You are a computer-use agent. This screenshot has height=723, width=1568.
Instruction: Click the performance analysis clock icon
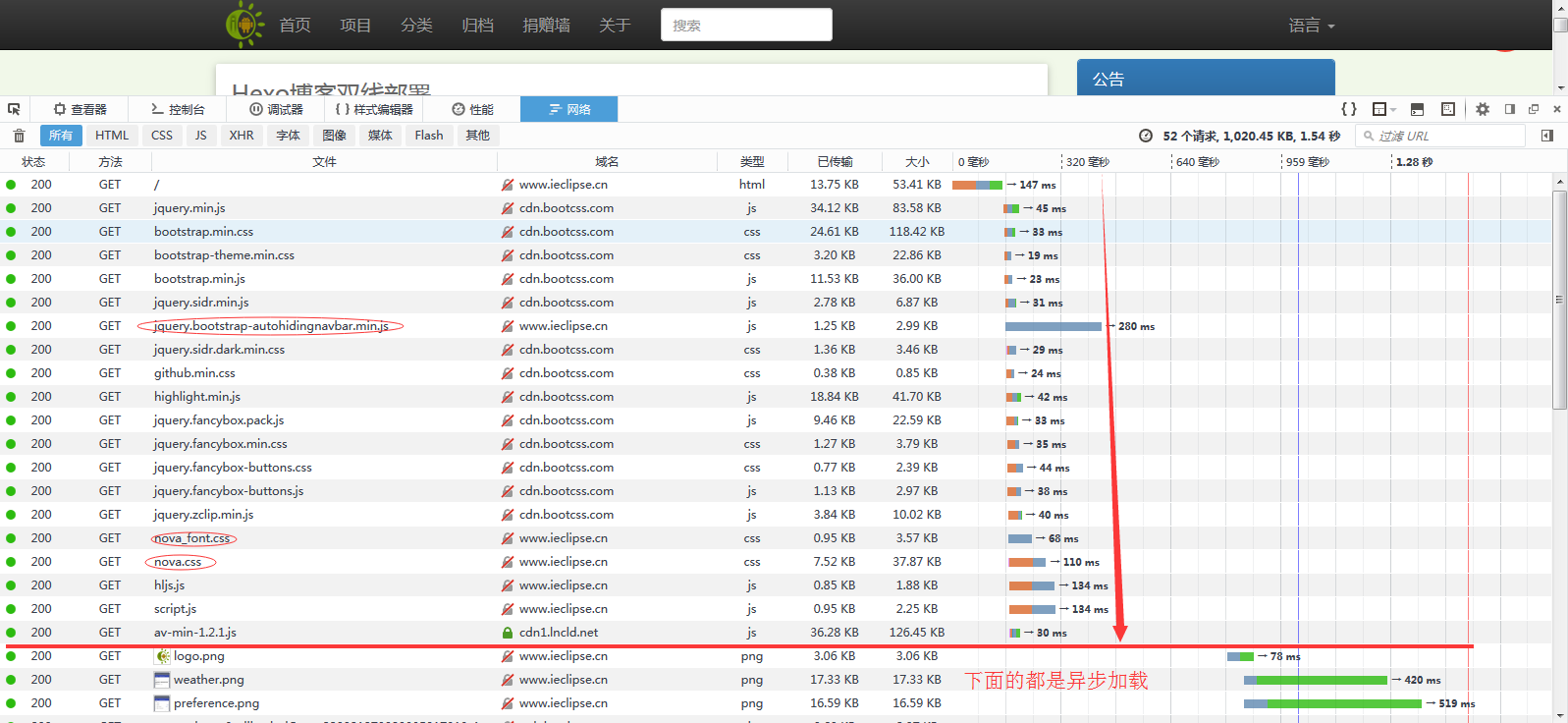pos(1145,136)
